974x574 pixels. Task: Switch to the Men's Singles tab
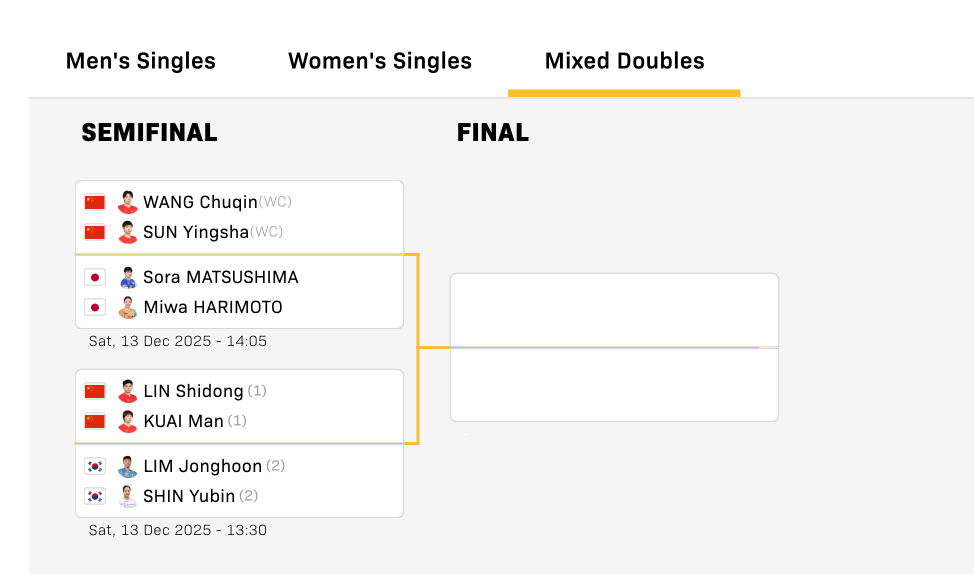[x=141, y=61]
